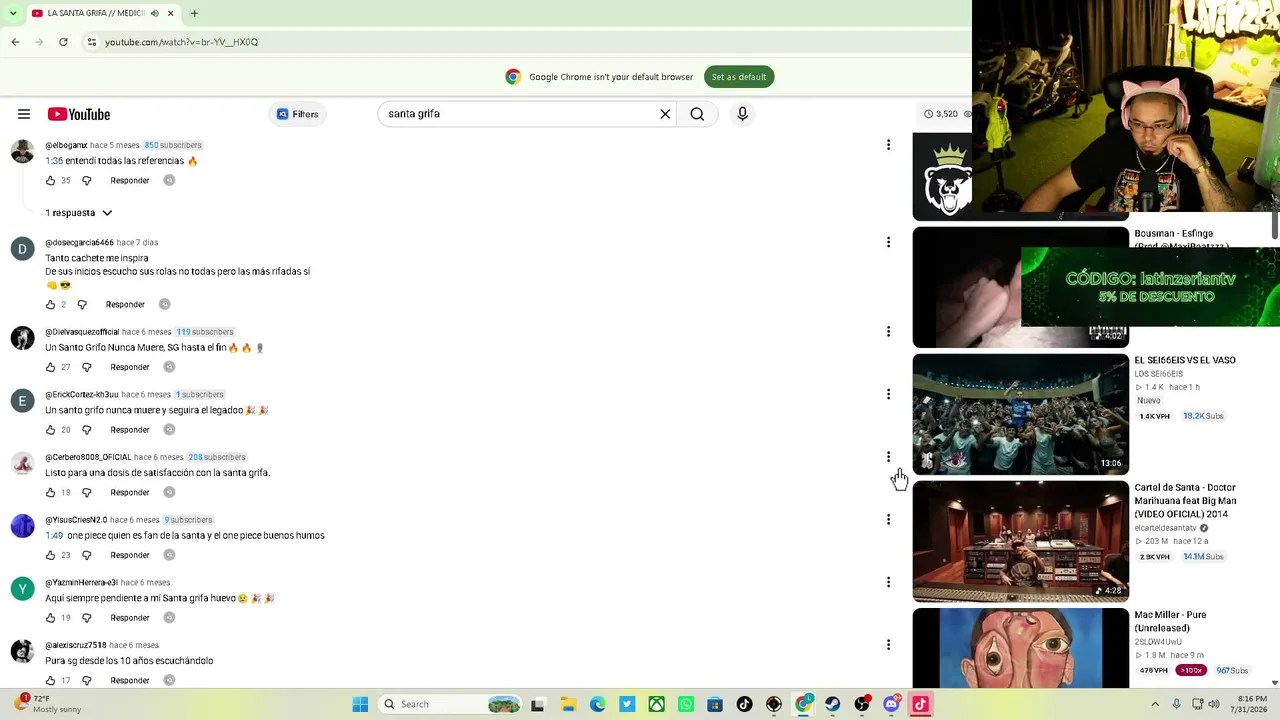Dislike the comment by @dosecgarcia6466
The height and width of the screenshot is (720, 1280).
tap(82, 305)
